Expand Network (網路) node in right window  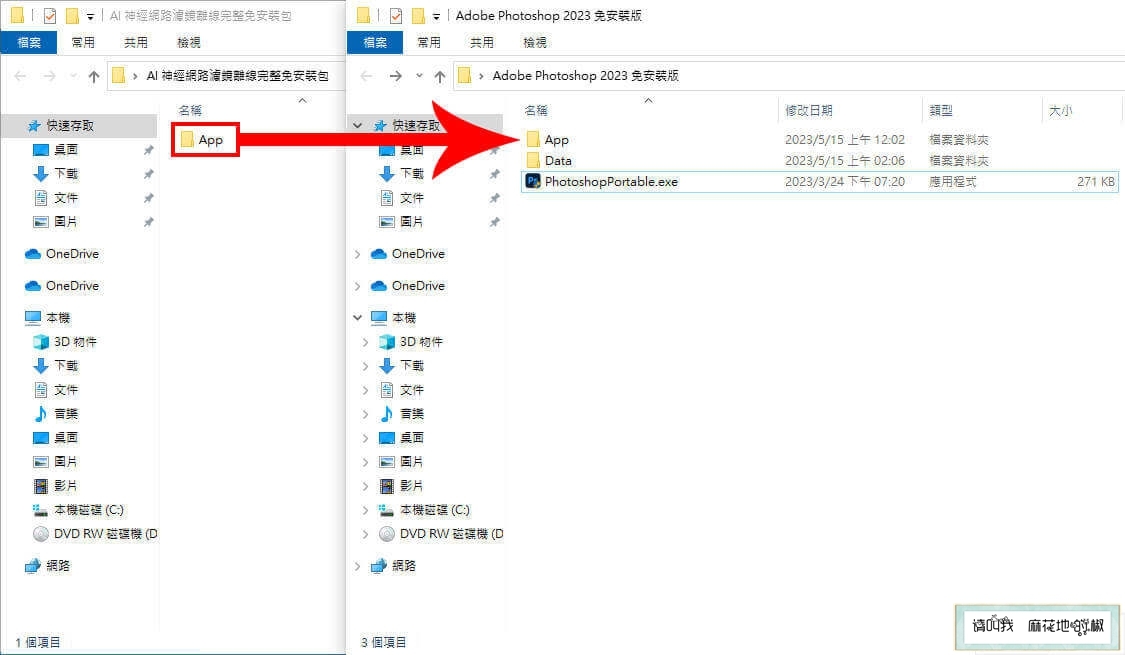click(x=357, y=566)
